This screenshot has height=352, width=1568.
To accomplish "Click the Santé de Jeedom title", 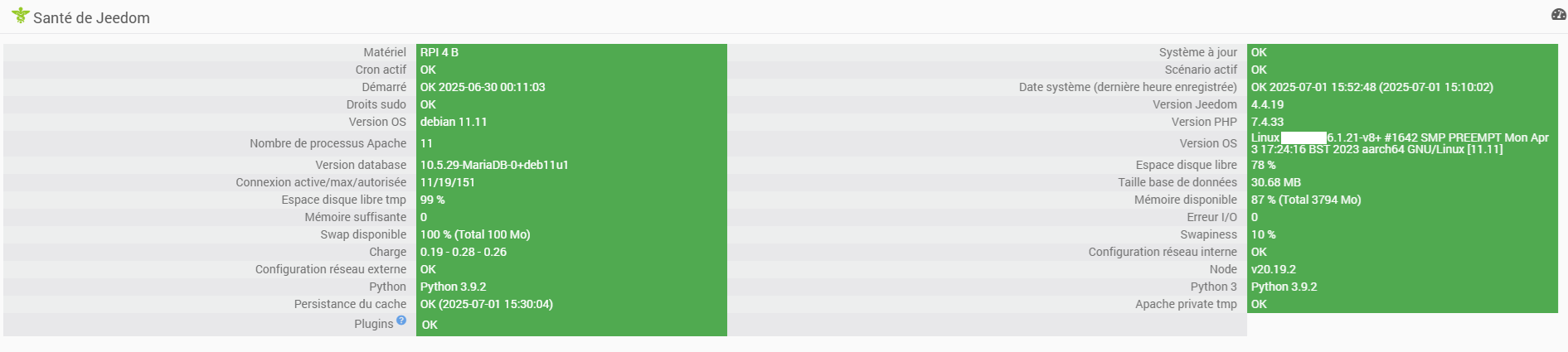I will (x=91, y=17).
